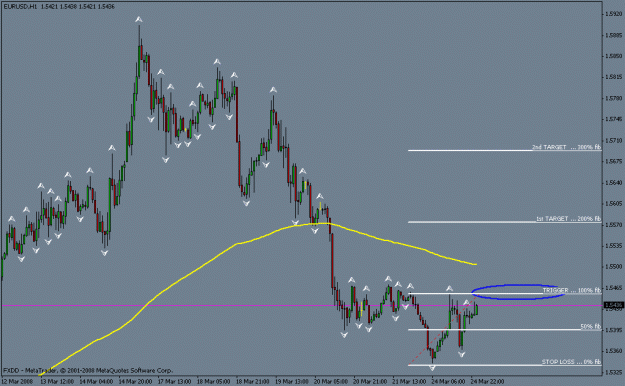Click the 1.5710 price axis label
The width and height of the screenshot is (625, 386).
[613, 140]
